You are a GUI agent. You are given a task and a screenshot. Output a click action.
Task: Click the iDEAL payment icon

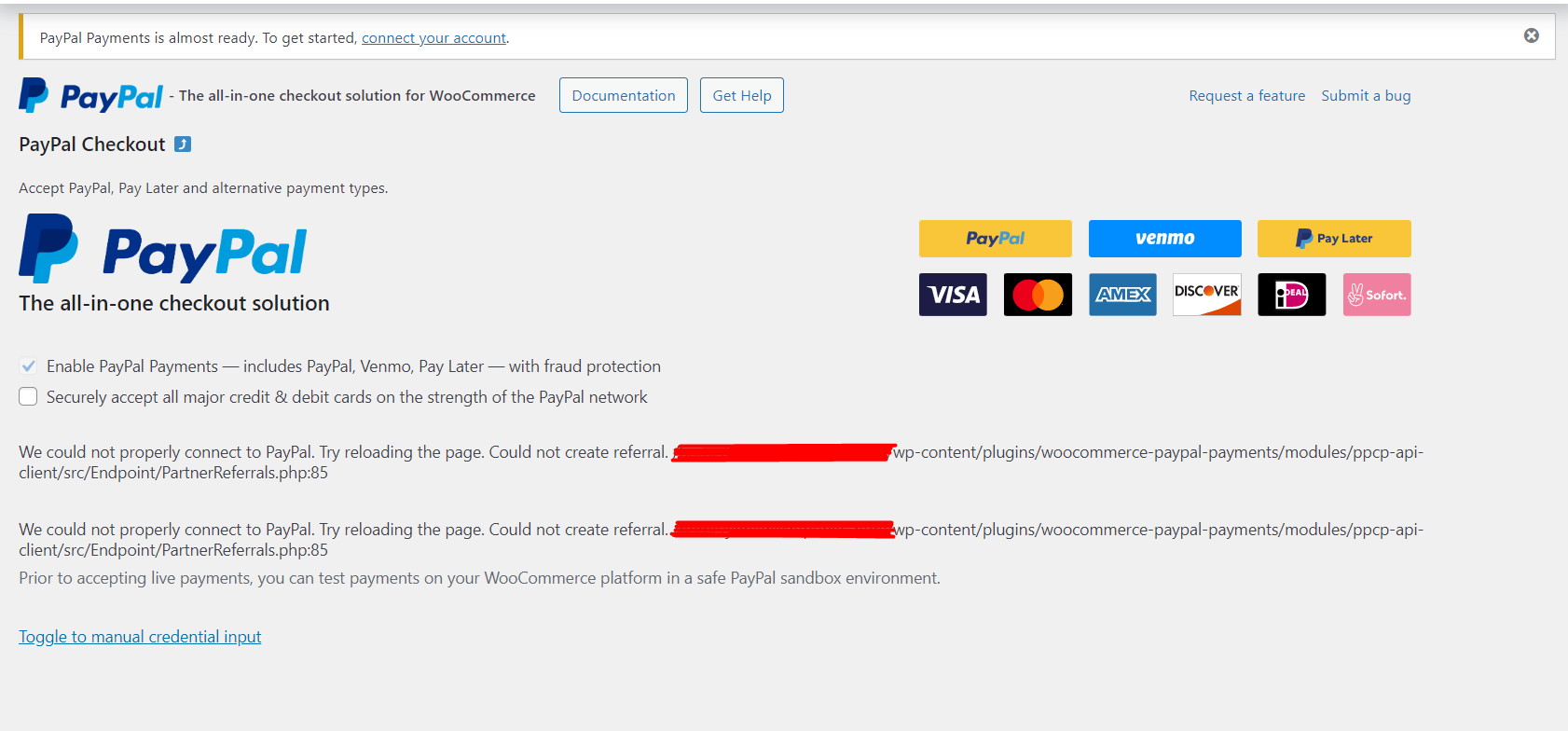(x=1292, y=295)
